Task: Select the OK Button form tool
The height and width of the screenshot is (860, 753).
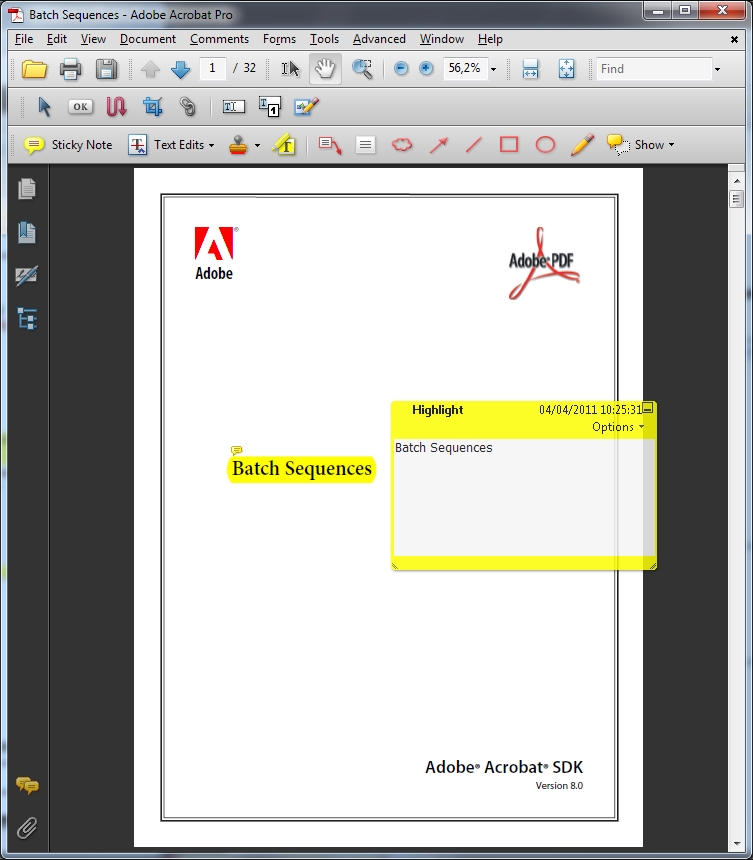Action: [80, 106]
